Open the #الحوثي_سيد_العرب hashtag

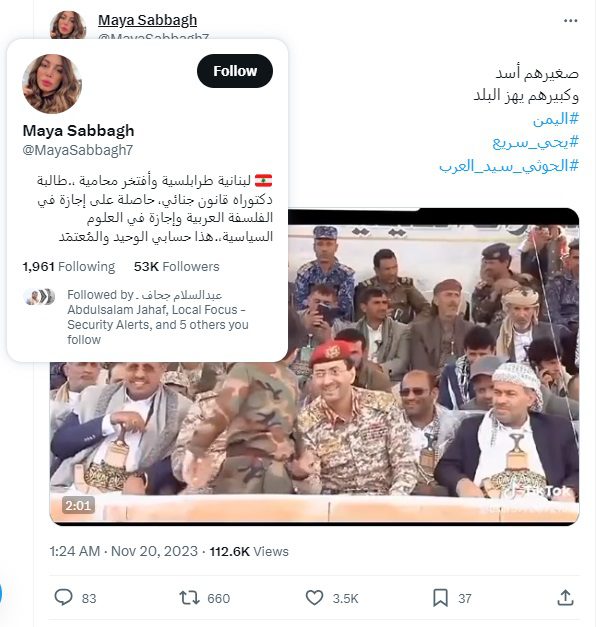pos(509,166)
